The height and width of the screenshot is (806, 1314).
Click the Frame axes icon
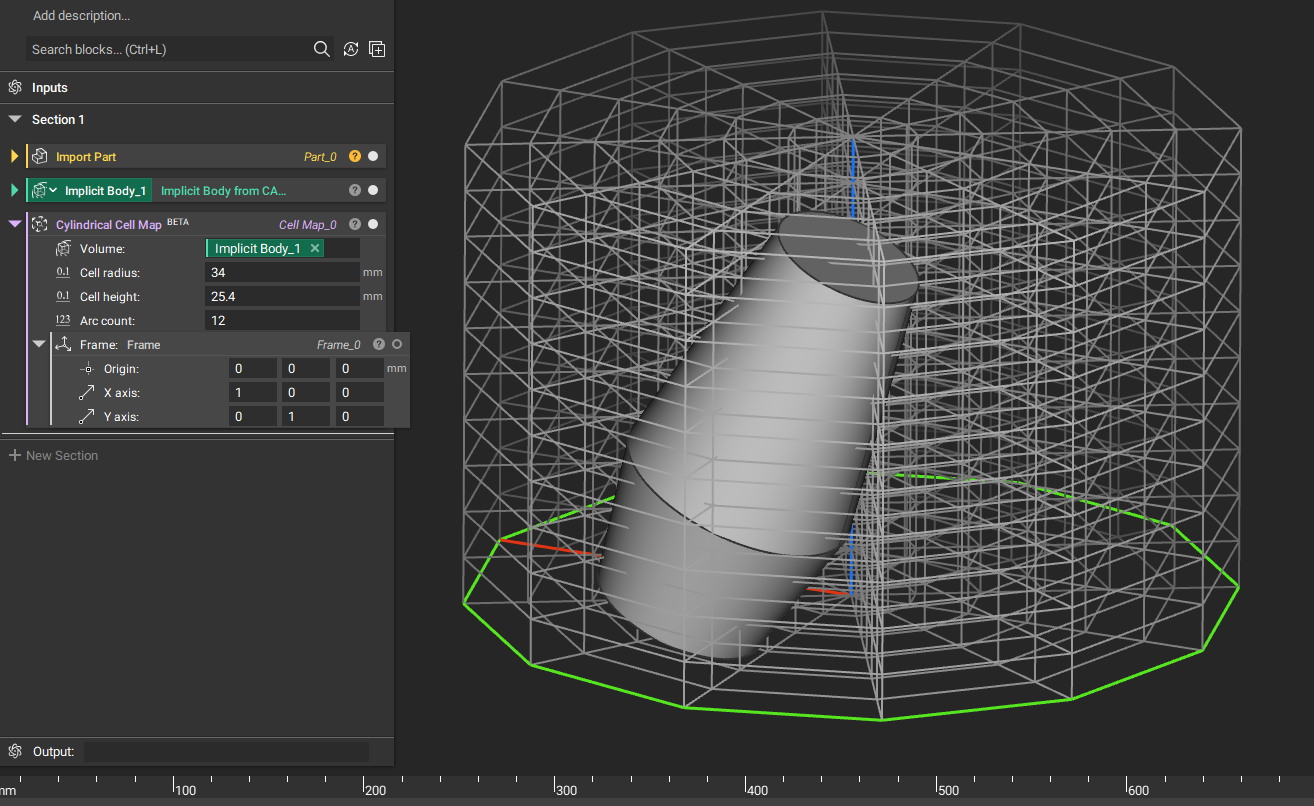click(63, 344)
